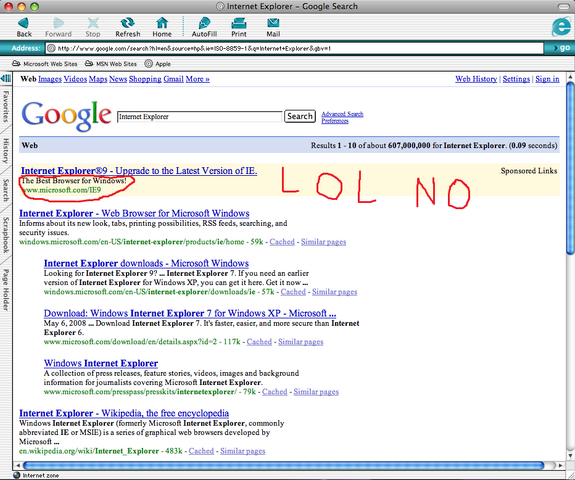Print the page using the toolbar

coord(239,27)
